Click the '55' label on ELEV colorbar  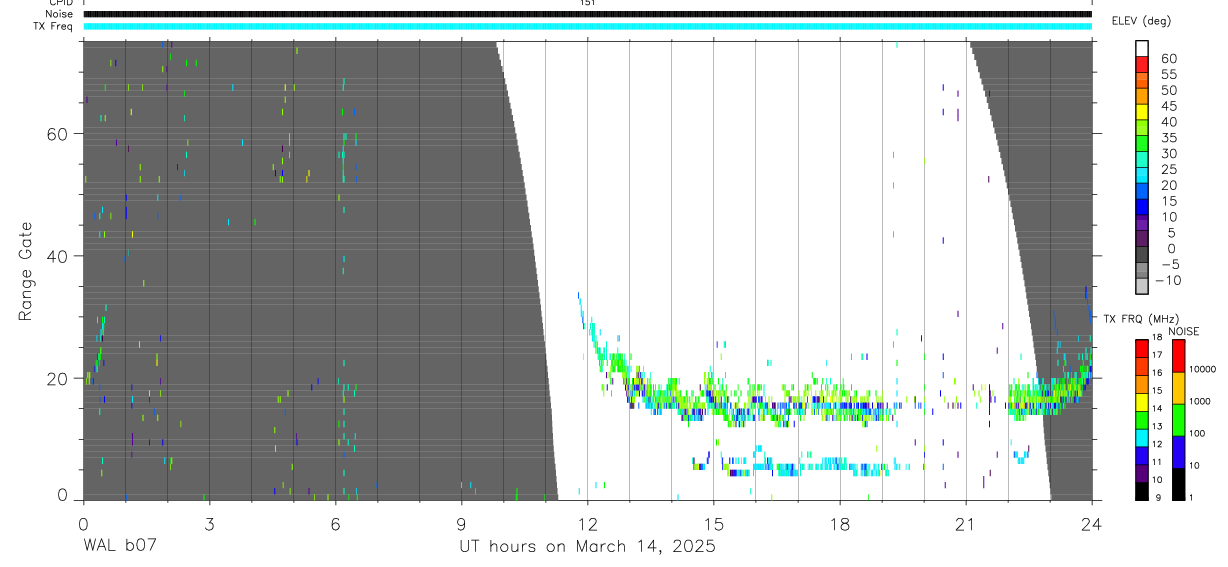pos(1169,74)
